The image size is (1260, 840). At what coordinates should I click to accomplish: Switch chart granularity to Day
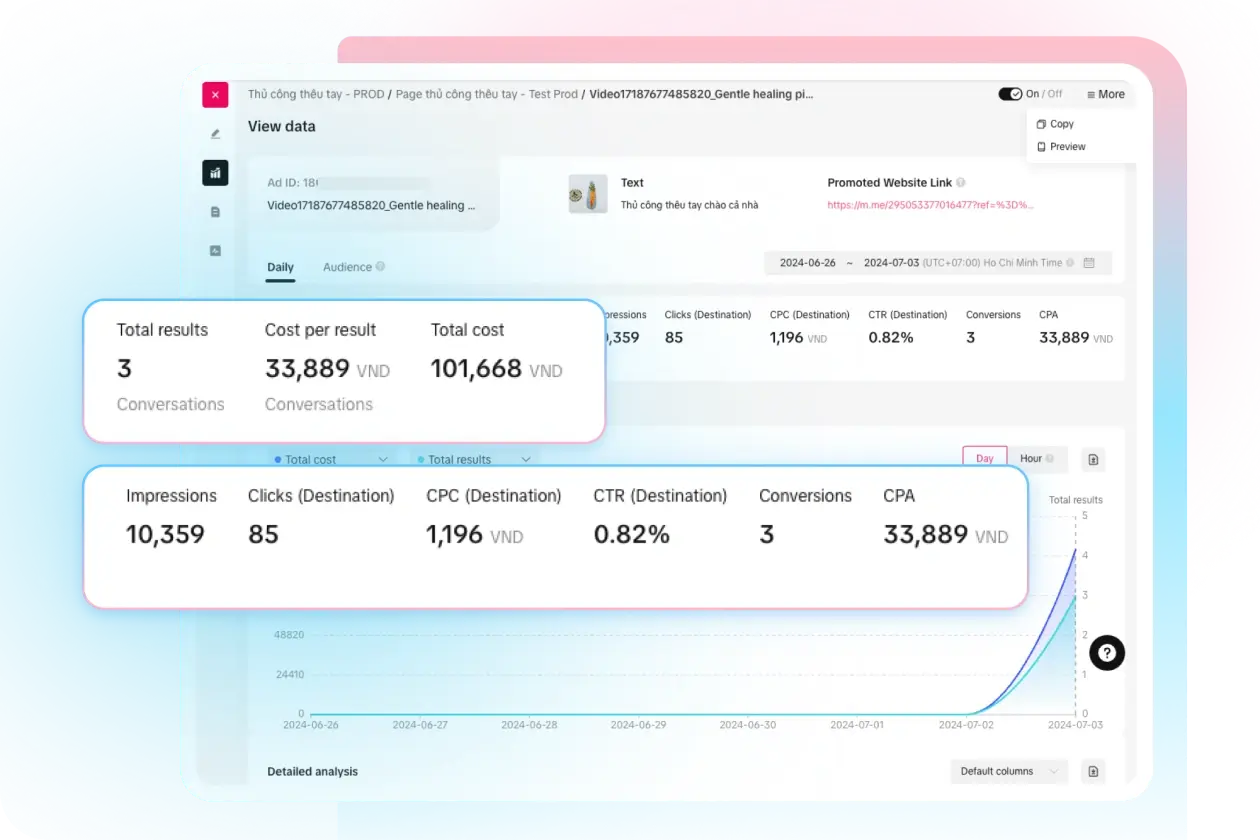pyautogui.click(x=984, y=458)
